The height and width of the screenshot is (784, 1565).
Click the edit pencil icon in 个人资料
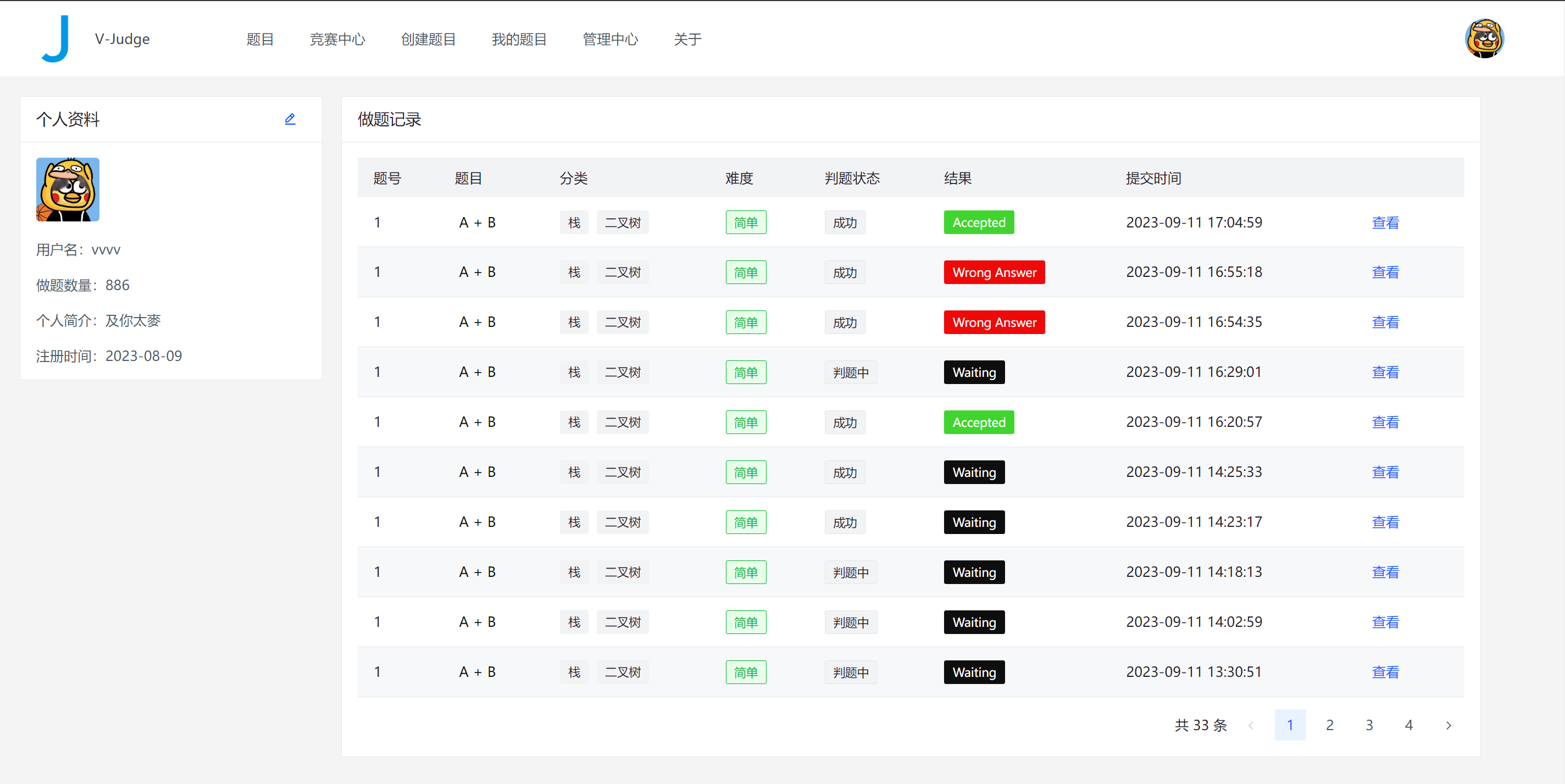click(x=290, y=119)
